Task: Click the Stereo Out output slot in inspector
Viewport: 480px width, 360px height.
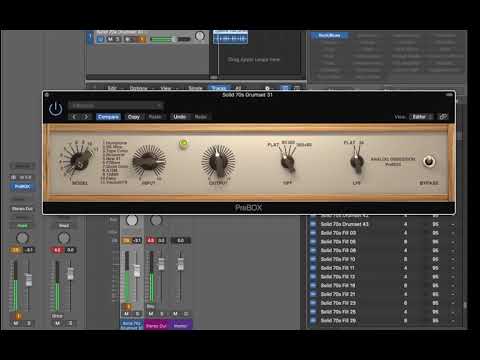Action: (x=22, y=209)
